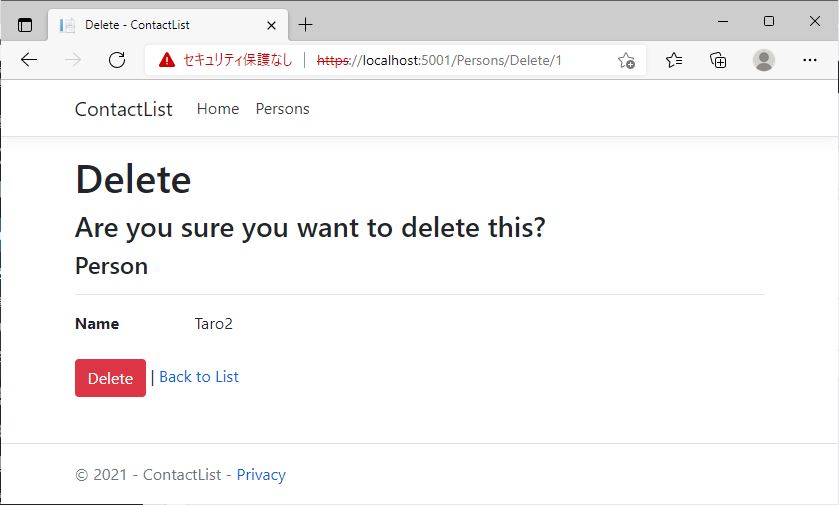The width and height of the screenshot is (839, 505).
Task: Click the address bar URL
Action: pos(439,60)
